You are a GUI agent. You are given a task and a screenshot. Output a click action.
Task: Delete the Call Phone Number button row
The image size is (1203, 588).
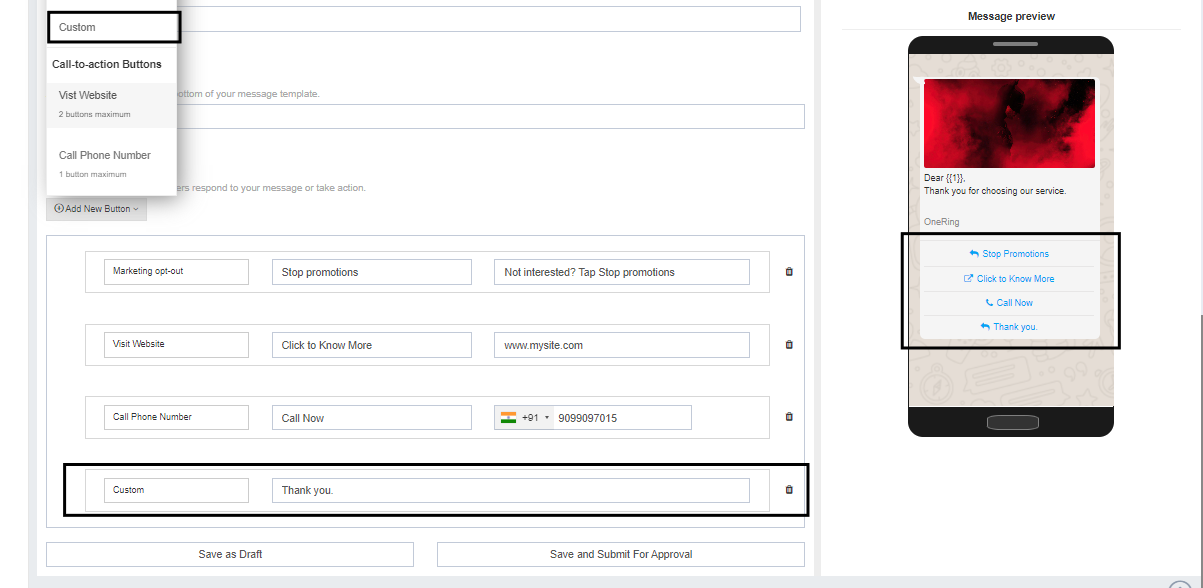[x=789, y=417]
